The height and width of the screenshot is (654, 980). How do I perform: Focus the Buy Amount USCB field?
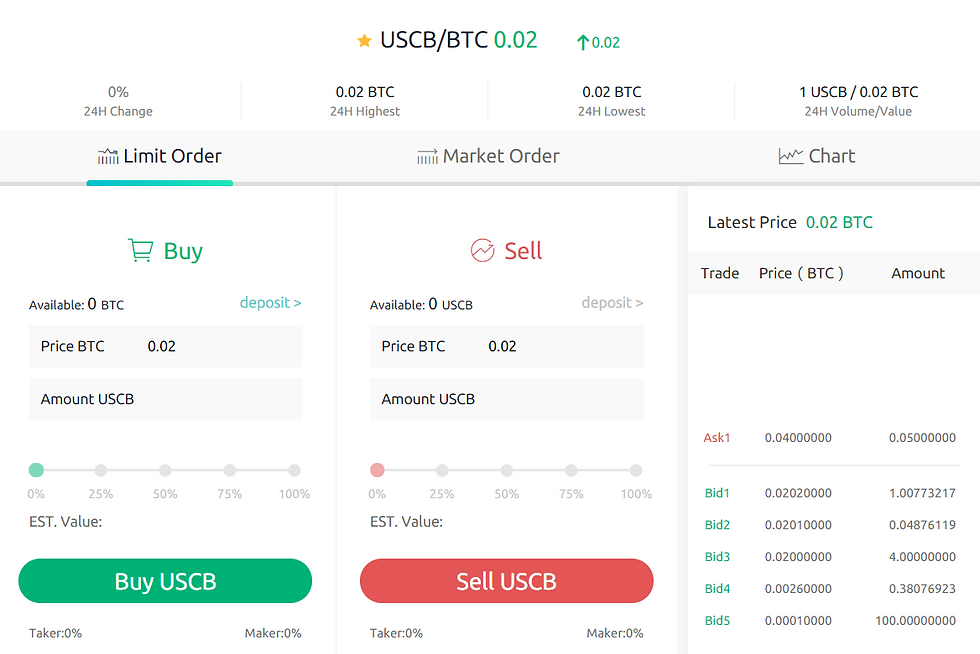[x=165, y=399]
